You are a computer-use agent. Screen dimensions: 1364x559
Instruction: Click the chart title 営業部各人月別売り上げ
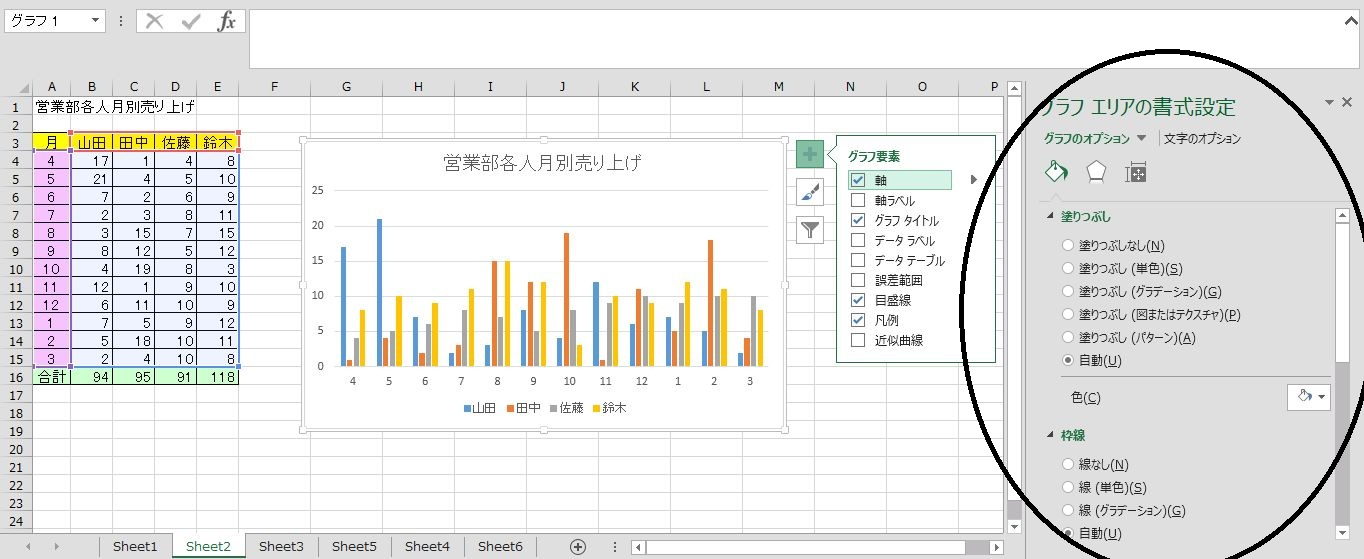click(x=541, y=163)
